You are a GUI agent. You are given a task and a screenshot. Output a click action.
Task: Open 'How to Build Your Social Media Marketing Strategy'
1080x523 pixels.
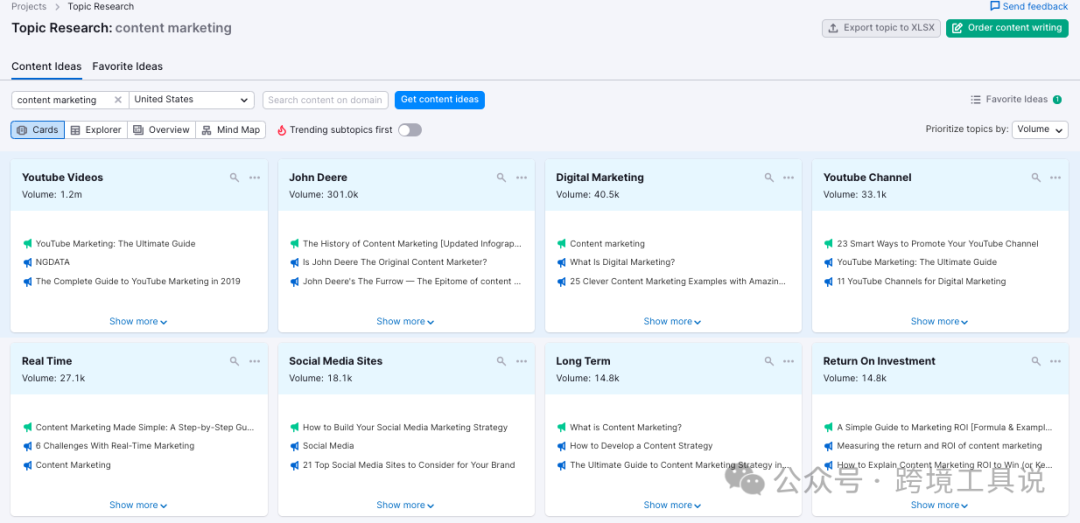(405, 427)
